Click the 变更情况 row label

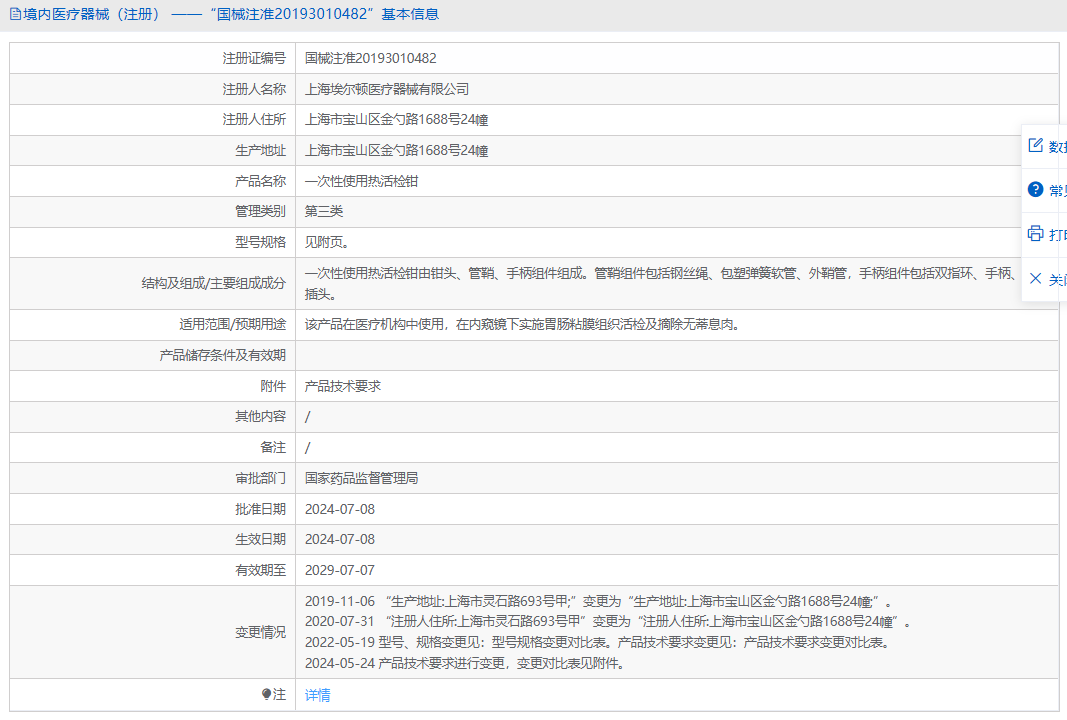click(x=260, y=632)
